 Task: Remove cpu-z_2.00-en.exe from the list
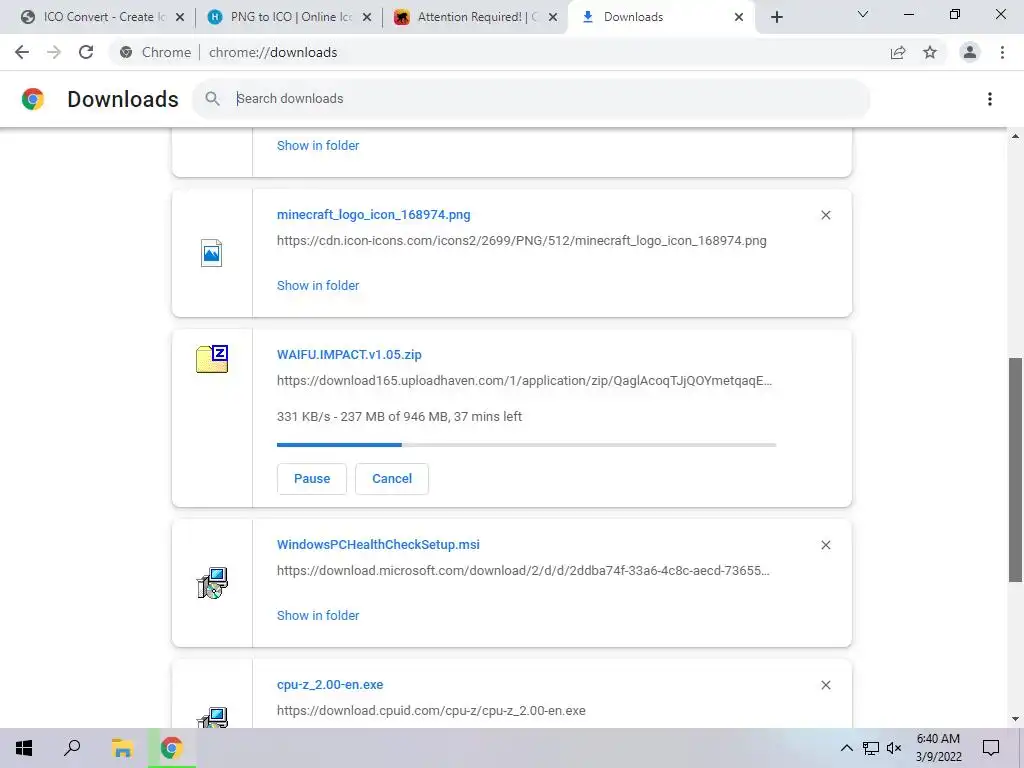(825, 684)
